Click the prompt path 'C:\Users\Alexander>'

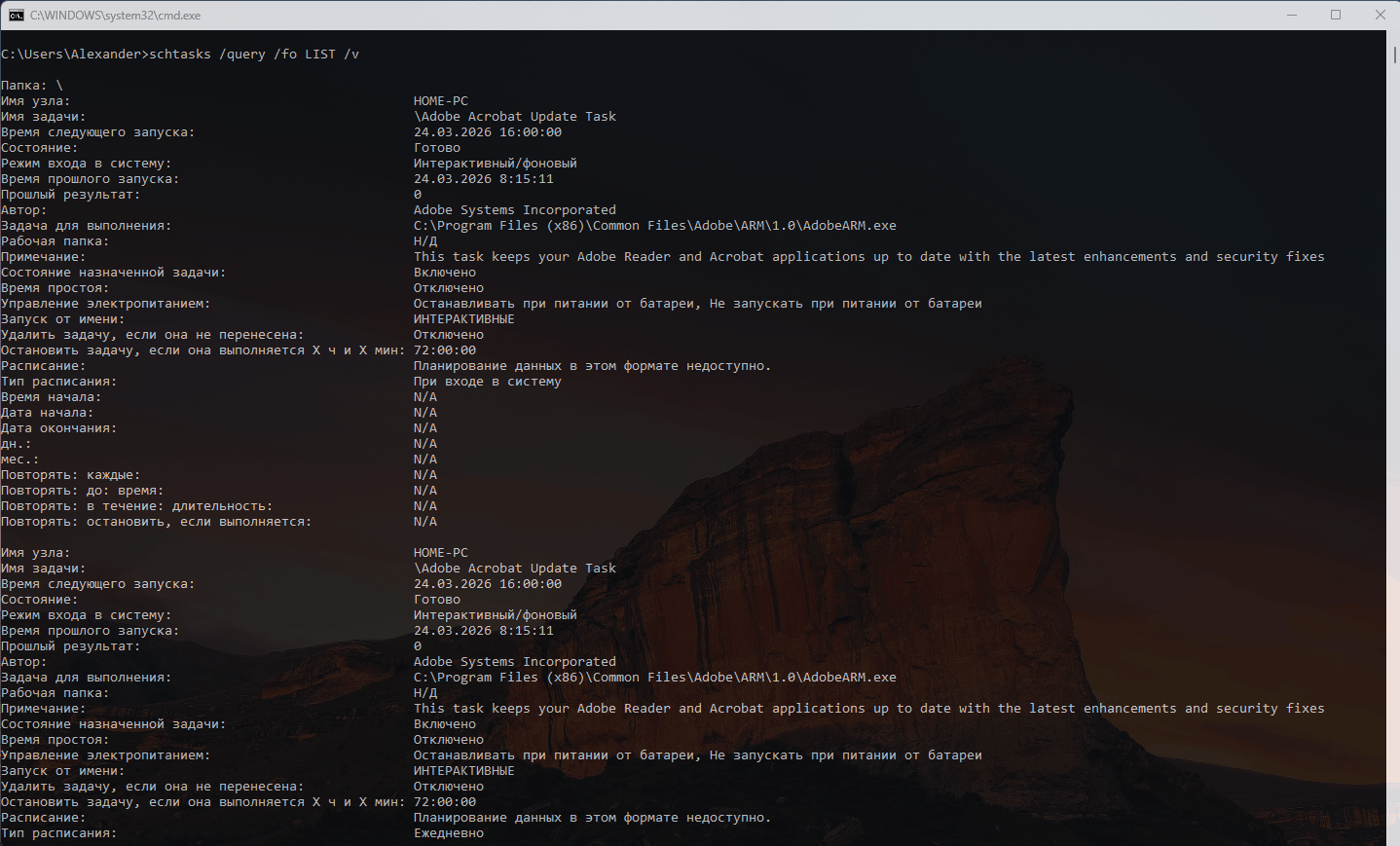click(75, 55)
